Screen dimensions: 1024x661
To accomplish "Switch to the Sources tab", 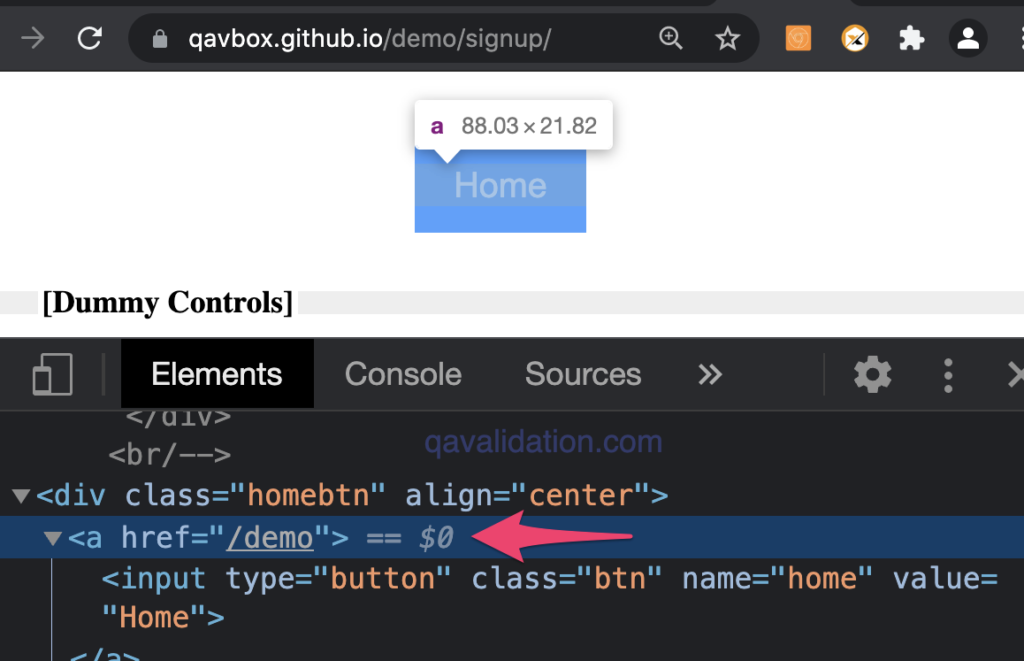I will 583,374.
